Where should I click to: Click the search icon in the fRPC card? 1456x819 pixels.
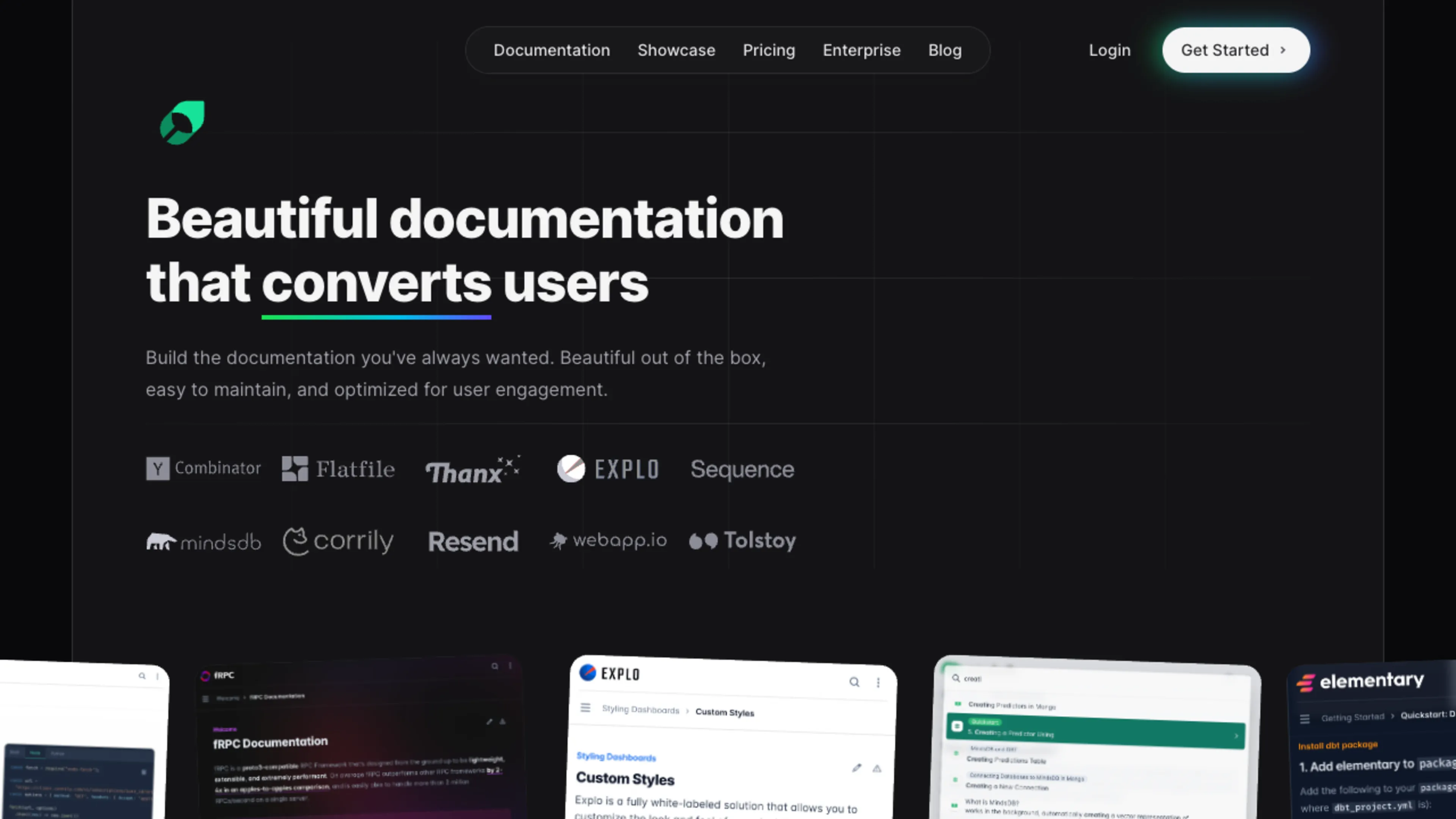[494, 666]
